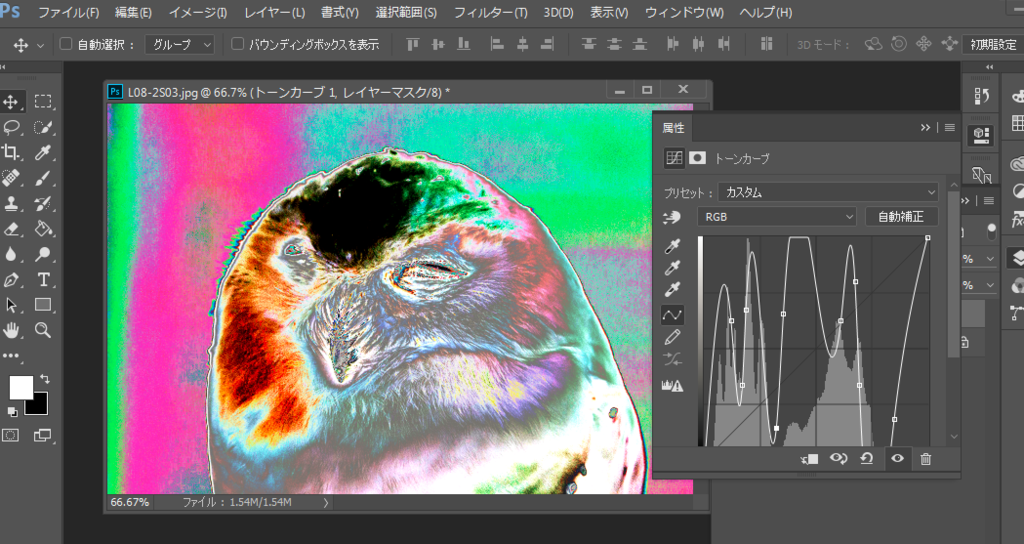
Task: Select the Dodge tool
Action: click(43, 254)
